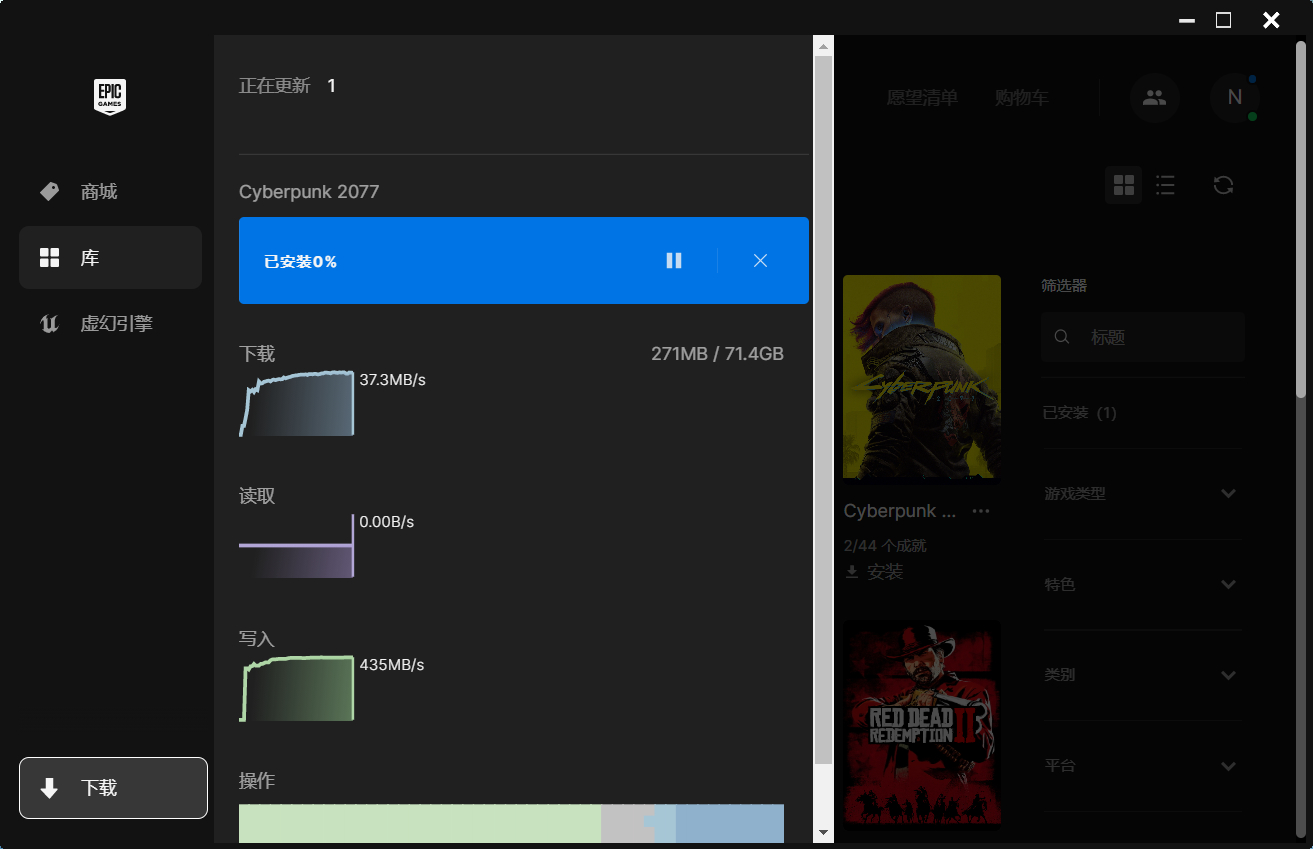This screenshot has height=849, width=1313.
Task: Click the download arrow icon beside 安装
Action: coord(852,572)
